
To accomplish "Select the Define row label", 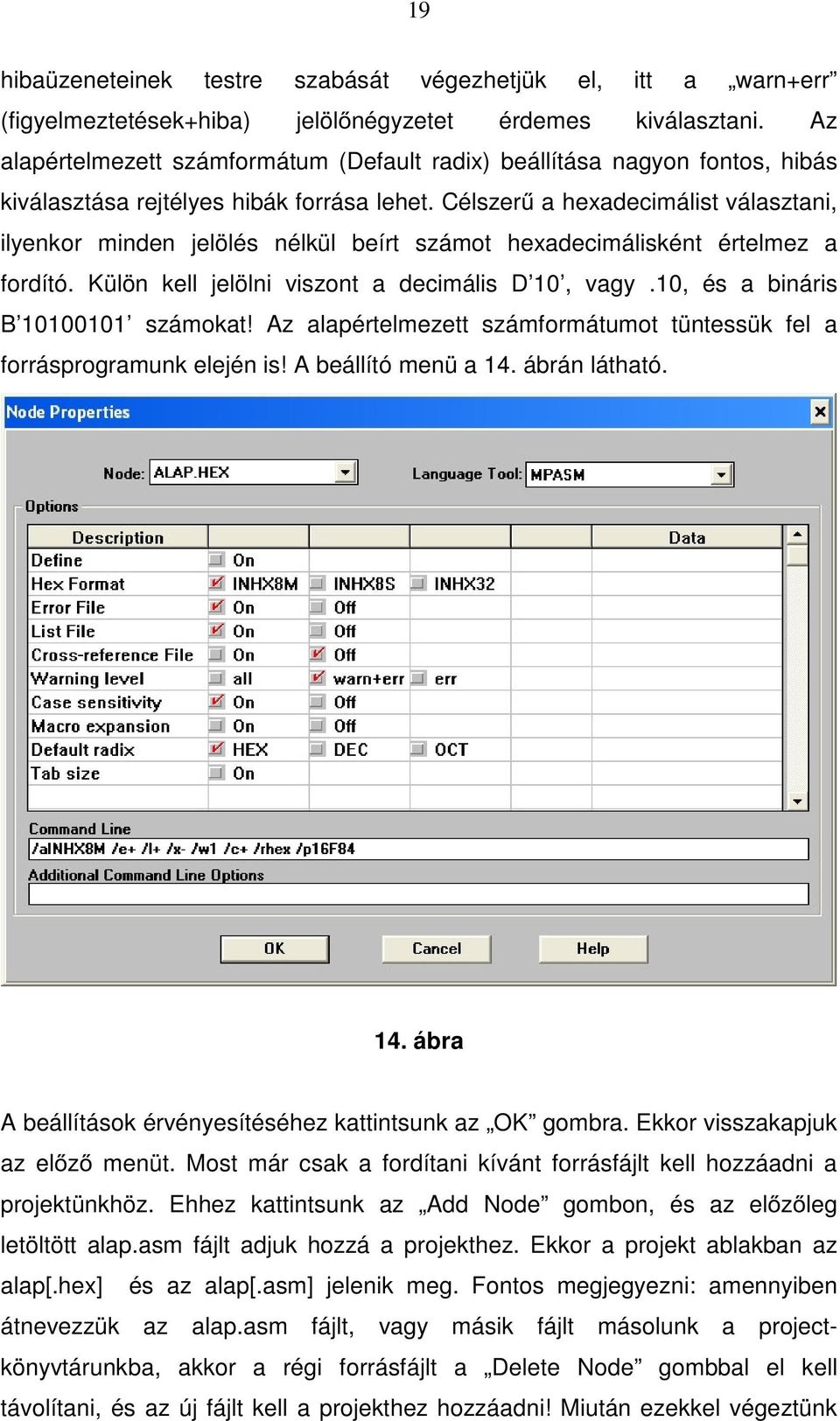I will pos(57,560).
